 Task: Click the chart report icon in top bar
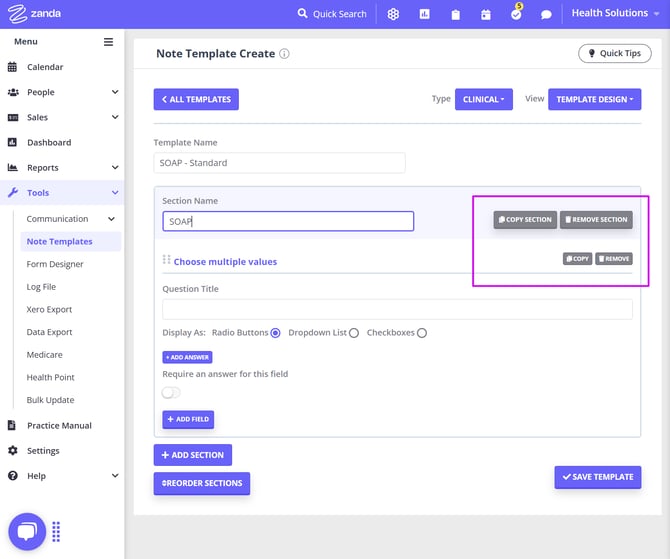[x=424, y=14]
